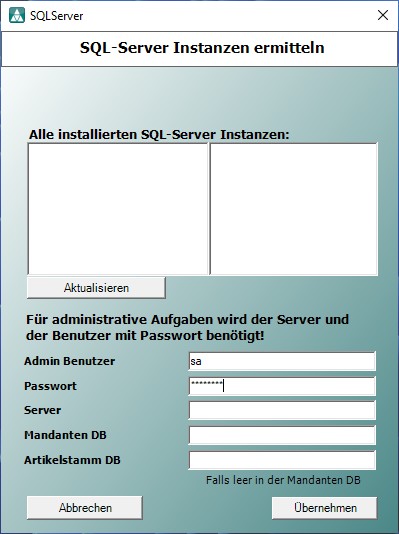Click the 'Mandanten DB' label
Viewport: 399px width, 534px height.
[65, 435]
